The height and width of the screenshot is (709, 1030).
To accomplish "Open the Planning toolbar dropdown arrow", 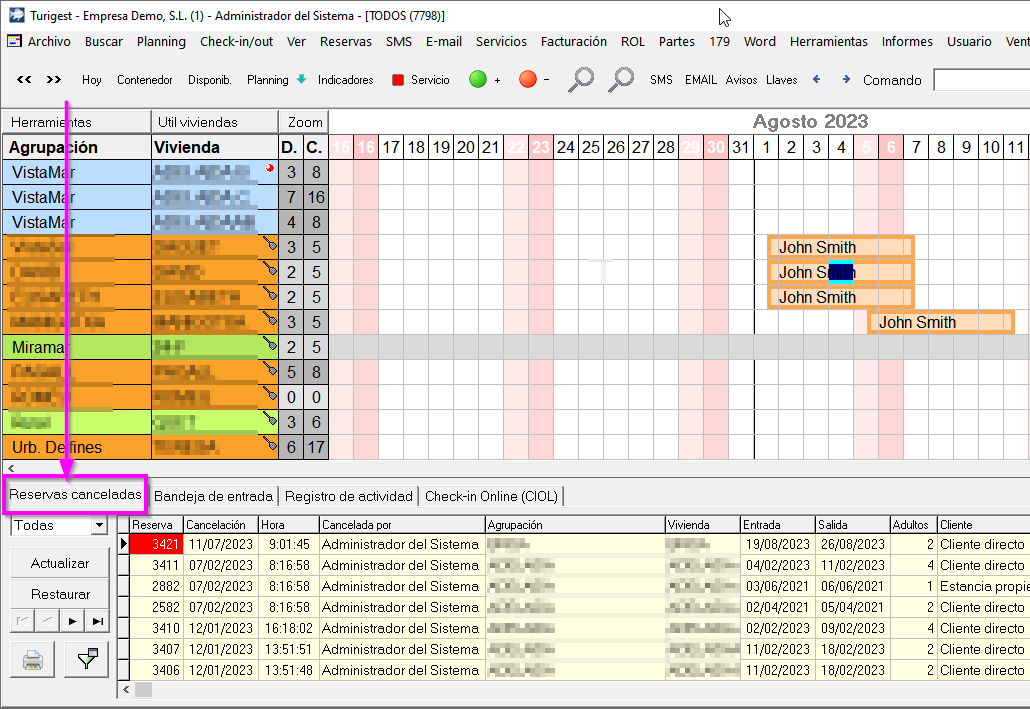I will (x=300, y=80).
